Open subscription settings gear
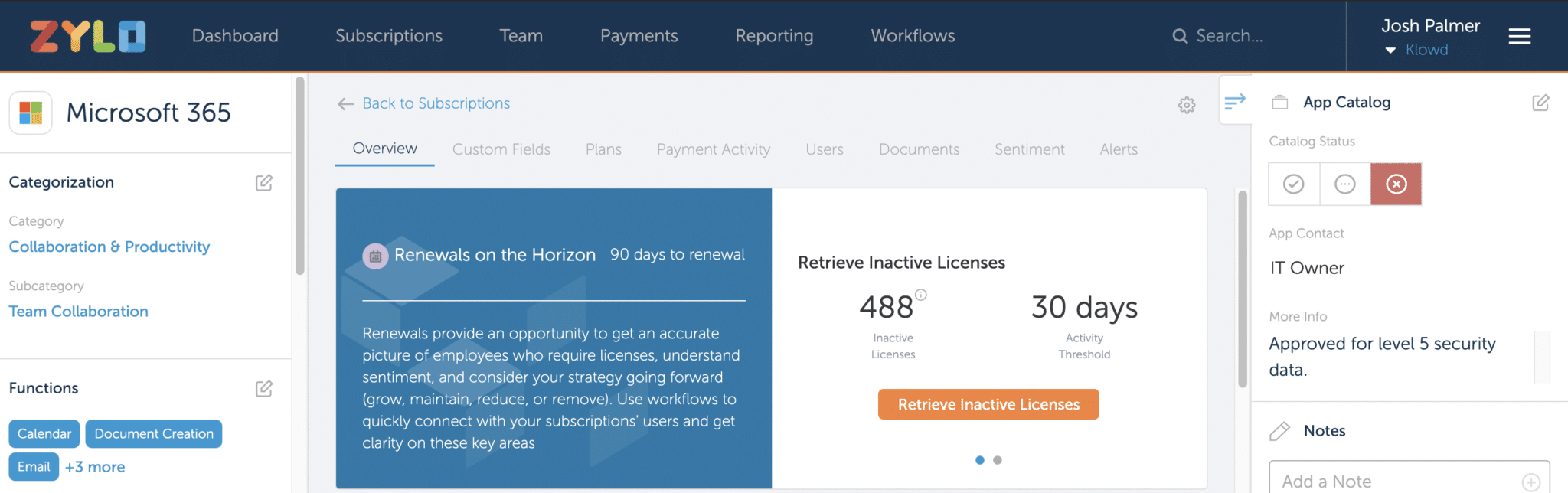 [1187, 105]
